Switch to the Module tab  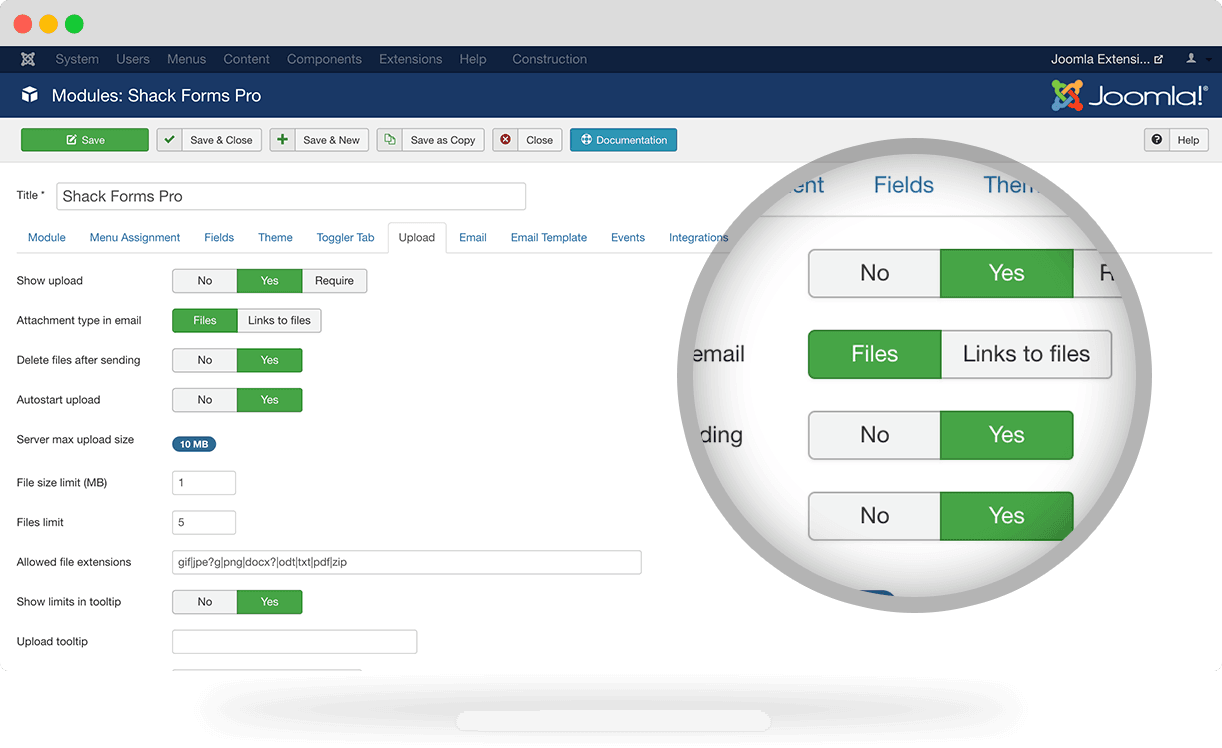click(x=47, y=238)
